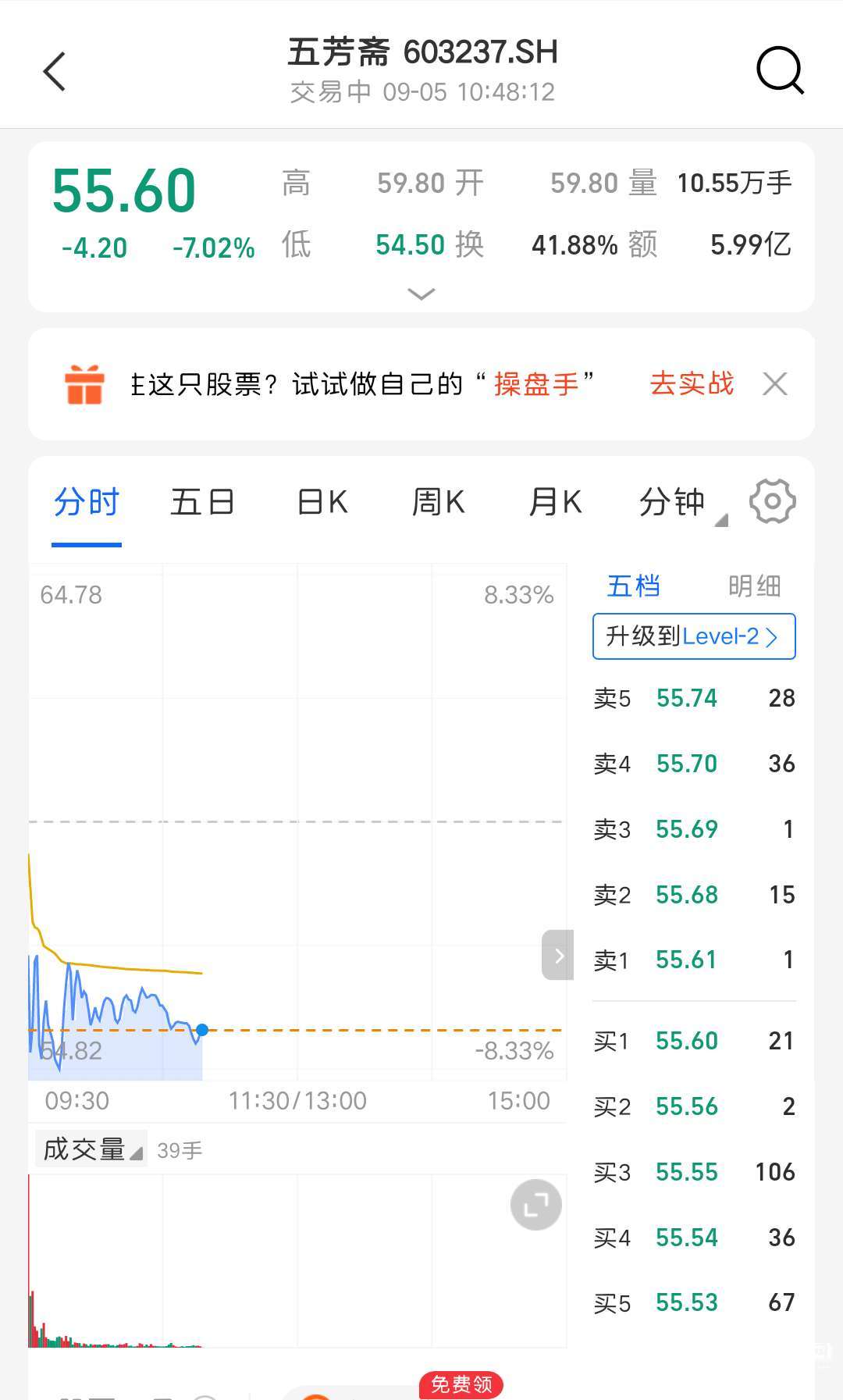Switch to the 日K chart tab
This screenshot has height=1400, width=843.
[322, 502]
